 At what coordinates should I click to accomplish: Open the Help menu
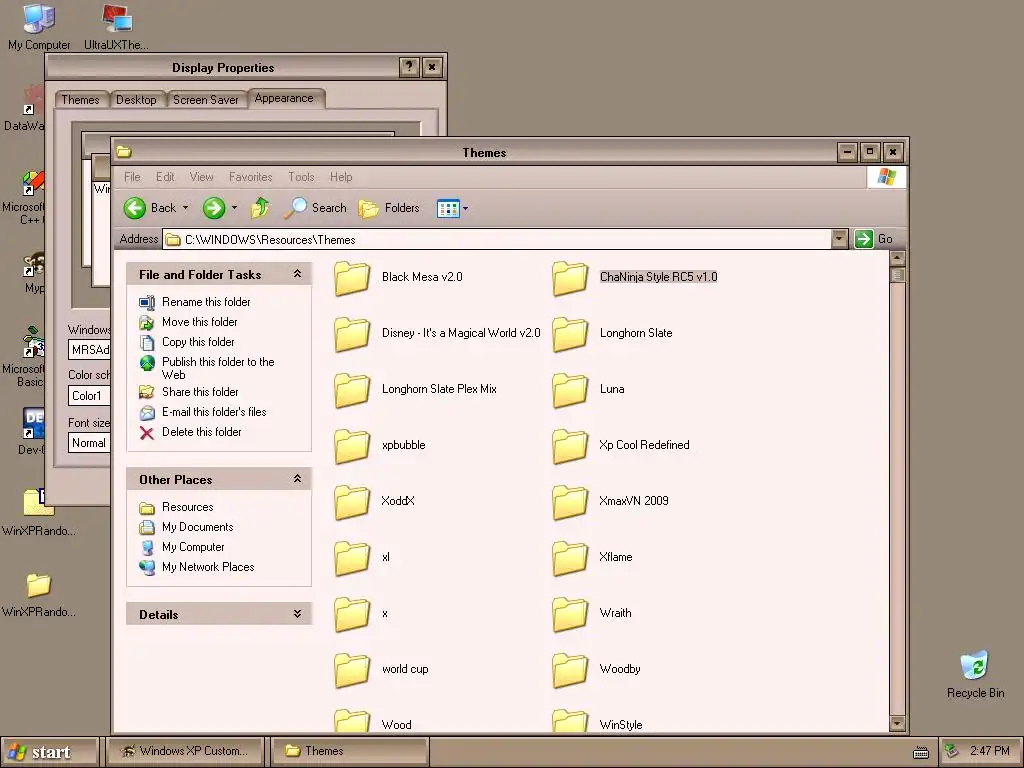[x=341, y=177]
